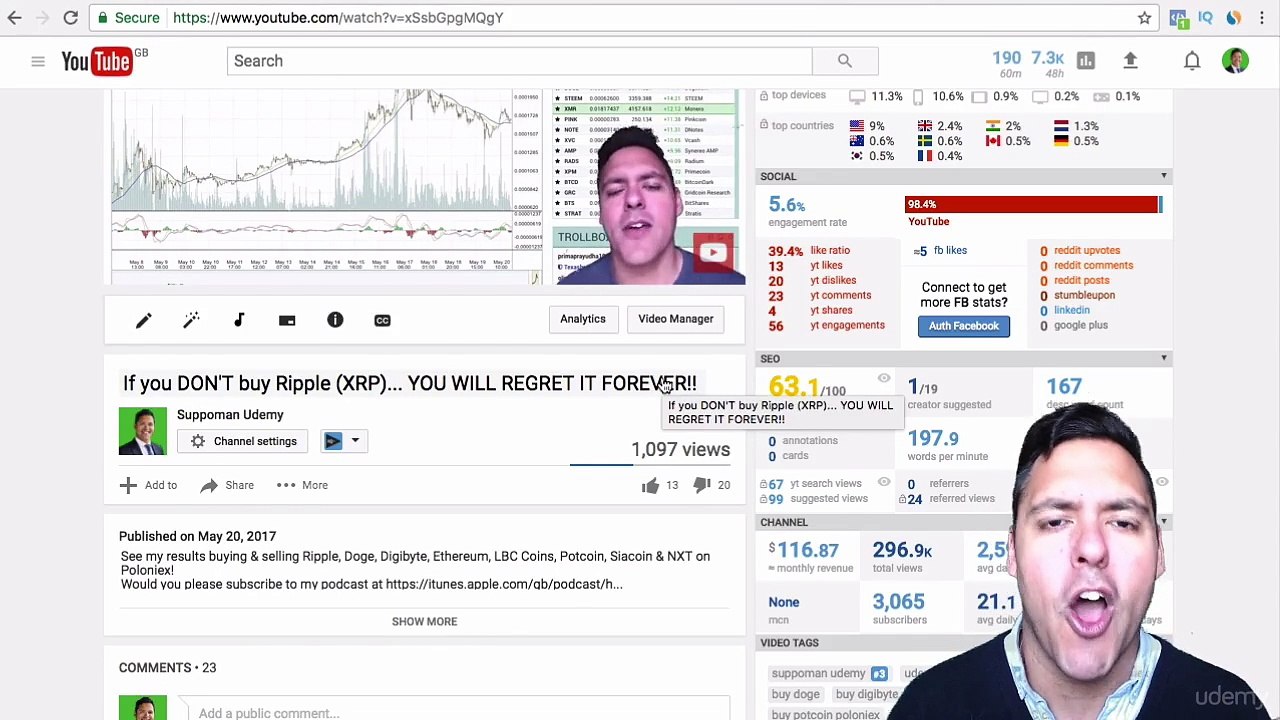Open the notifications bell
The height and width of the screenshot is (720, 1280).
coord(1192,61)
